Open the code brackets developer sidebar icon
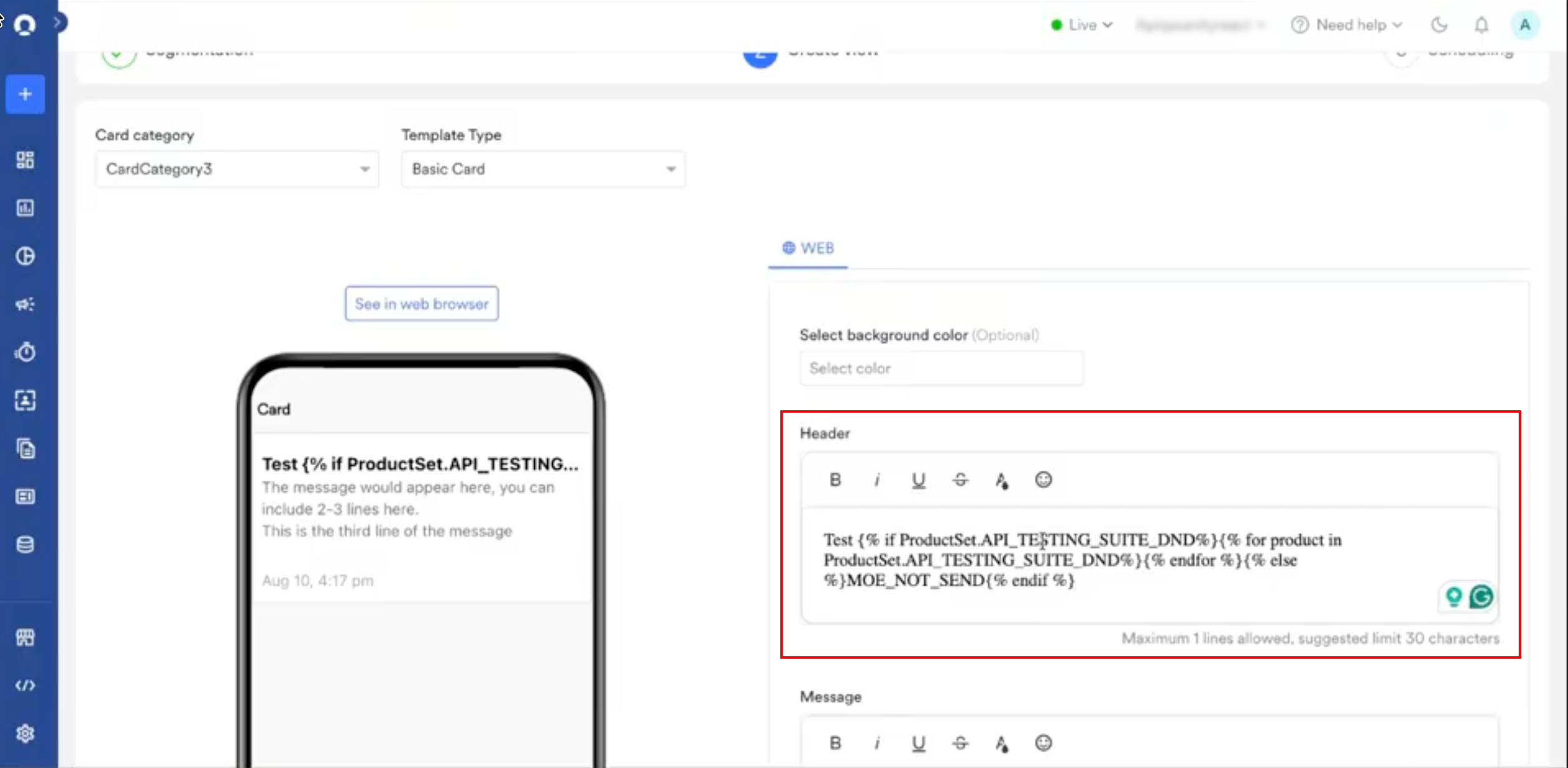This screenshot has height=768, width=1568. click(25, 686)
